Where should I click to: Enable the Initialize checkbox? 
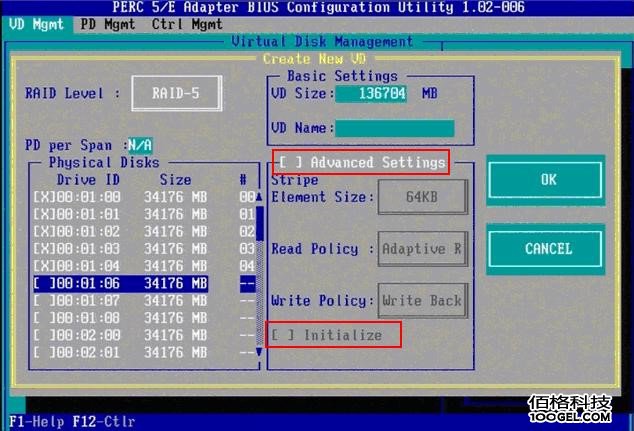click(x=283, y=335)
